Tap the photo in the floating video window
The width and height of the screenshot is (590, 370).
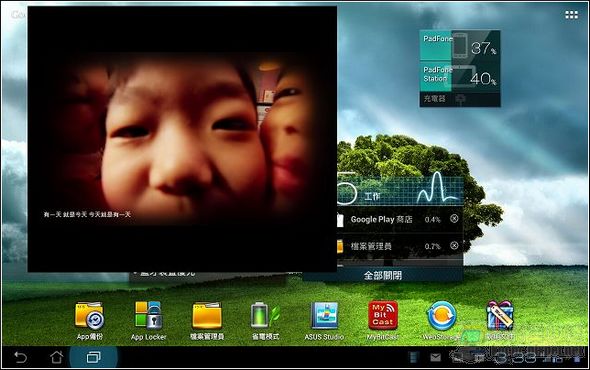(182, 139)
